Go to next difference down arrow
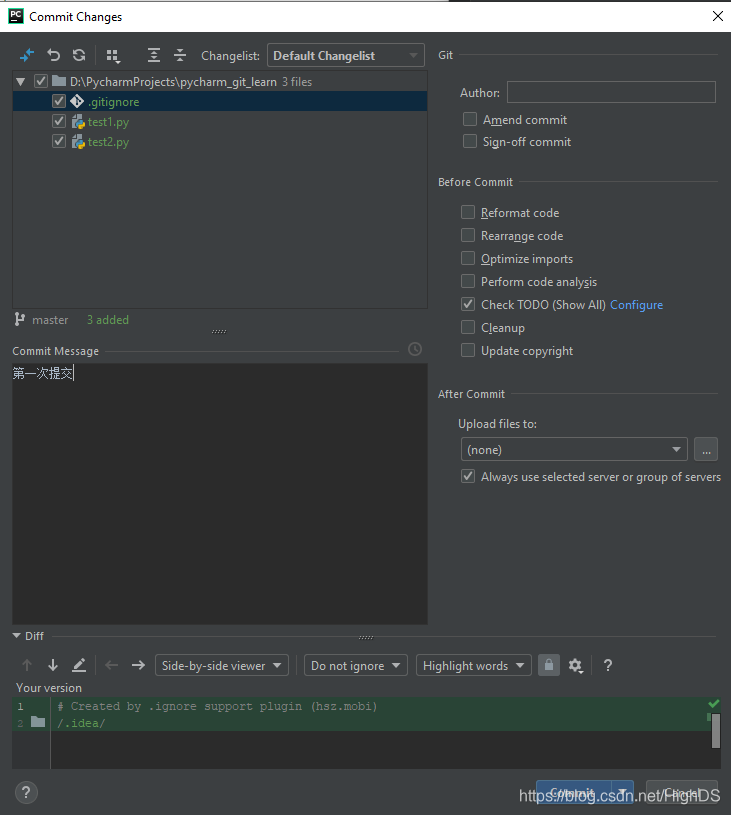This screenshot has width=731, height=815. pyautogui.click(x=53, y=665)
